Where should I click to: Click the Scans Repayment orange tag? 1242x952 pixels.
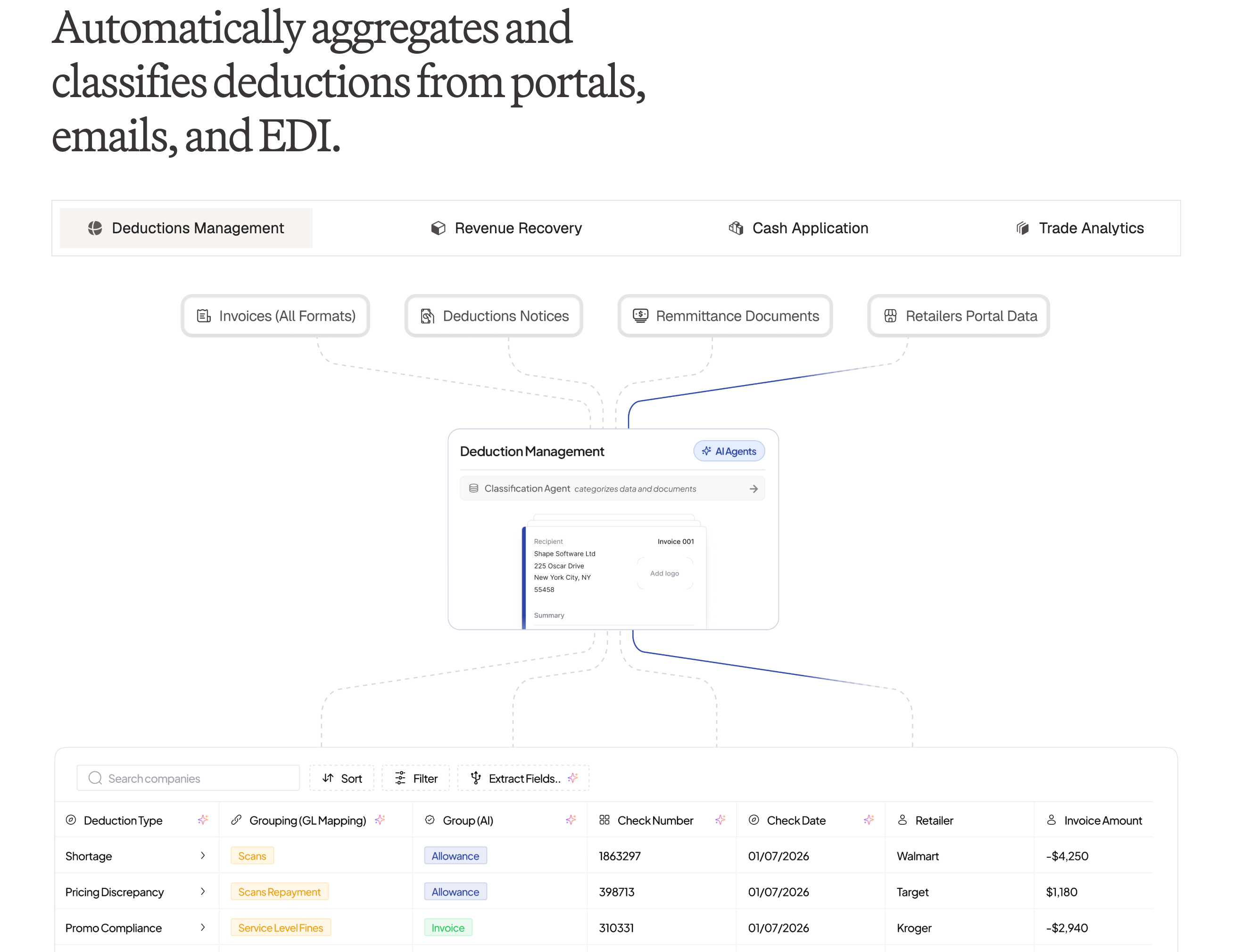click(280, 892)
